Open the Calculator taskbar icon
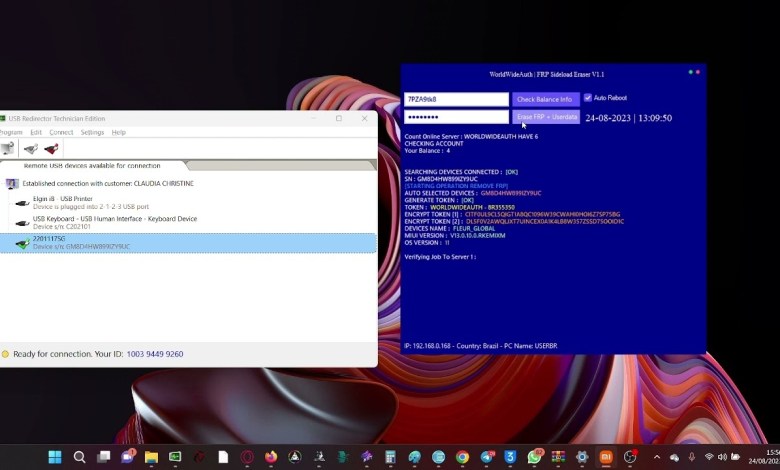The height and width of the screenshot is (470, 780). pos(390,457)
